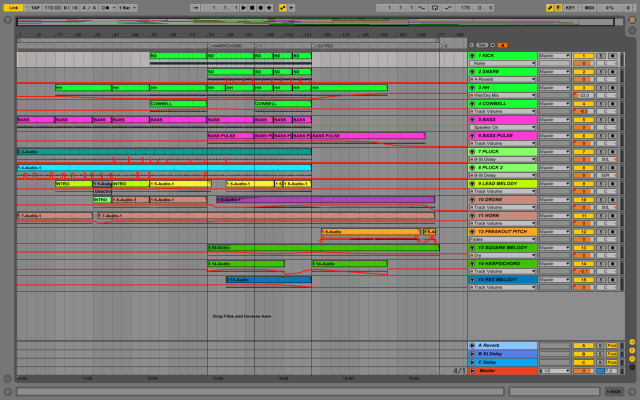Solo the 1 KICK track
Screen dimensions: 640x400
pyautogui.click(x=600, y=55)
